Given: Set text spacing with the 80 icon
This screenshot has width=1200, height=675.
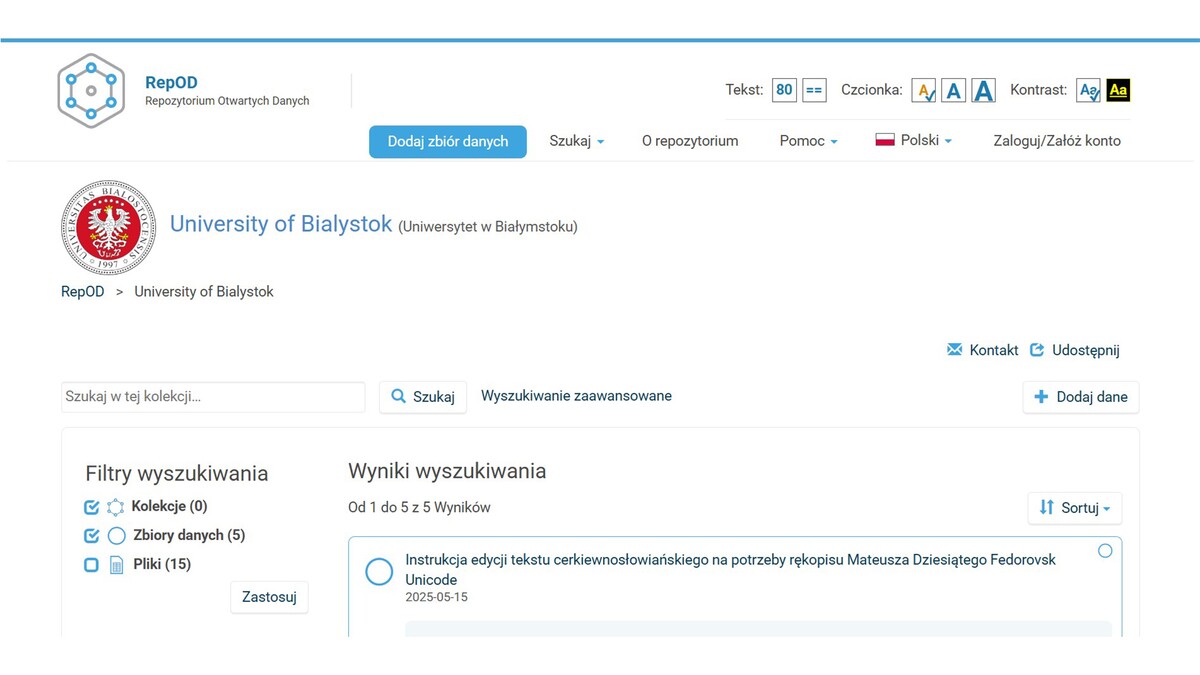Looking at the screenshot, I should [784, 90].
